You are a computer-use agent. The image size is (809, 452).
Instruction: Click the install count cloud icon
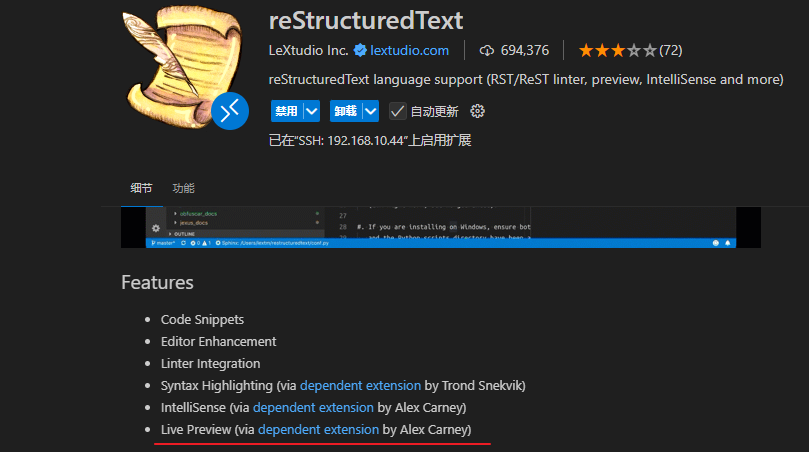pyautogui.click(x=487, y=51)
